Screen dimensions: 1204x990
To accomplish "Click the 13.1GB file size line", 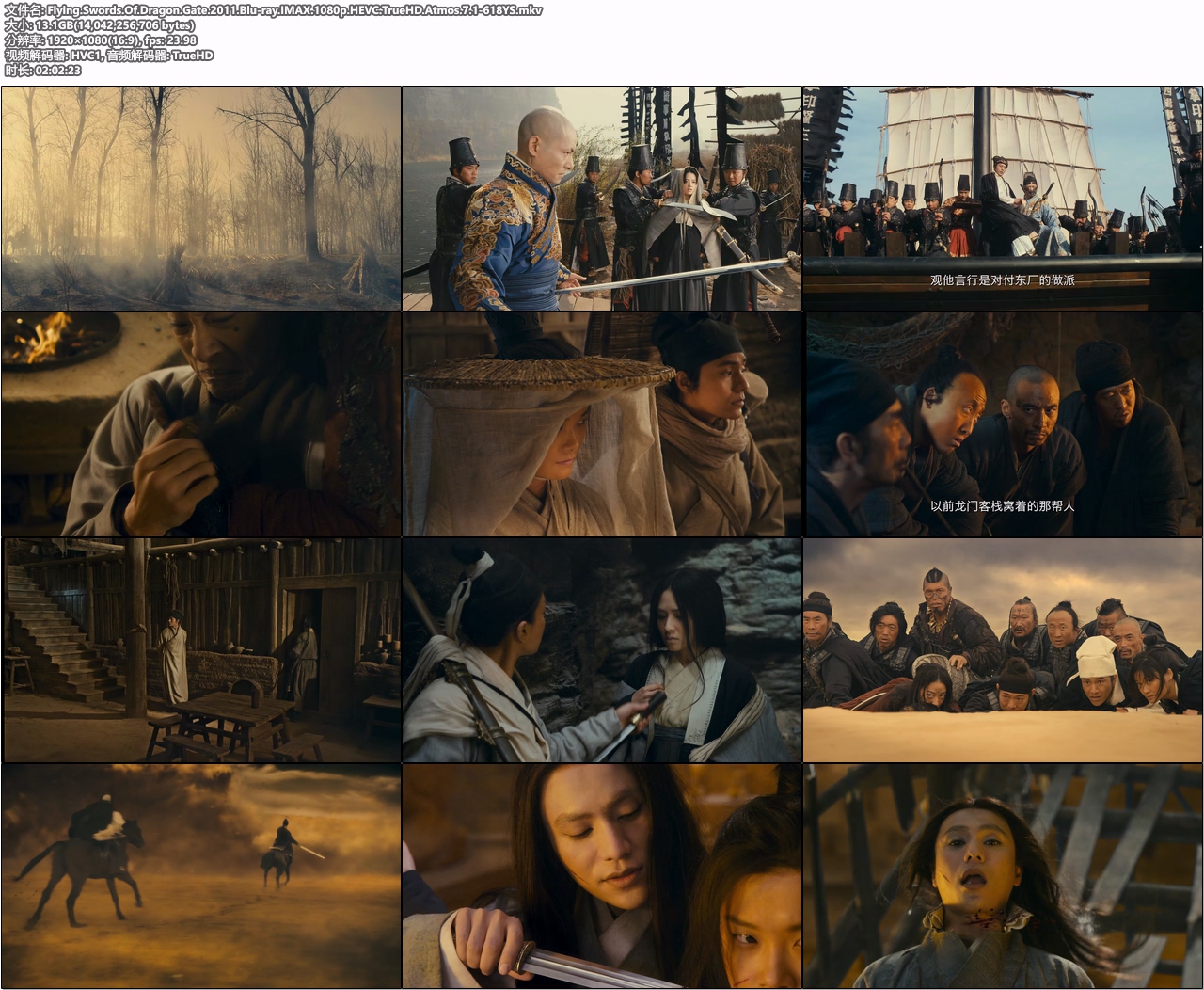I will pos(100,25).
